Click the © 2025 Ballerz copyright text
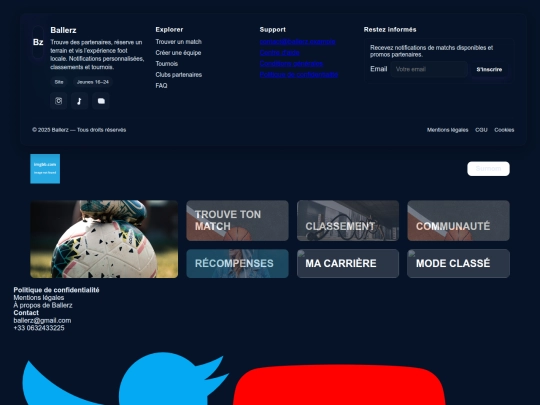Image resolution: width=540 pixels, height=405 pixels. click(x=79, y=130)
